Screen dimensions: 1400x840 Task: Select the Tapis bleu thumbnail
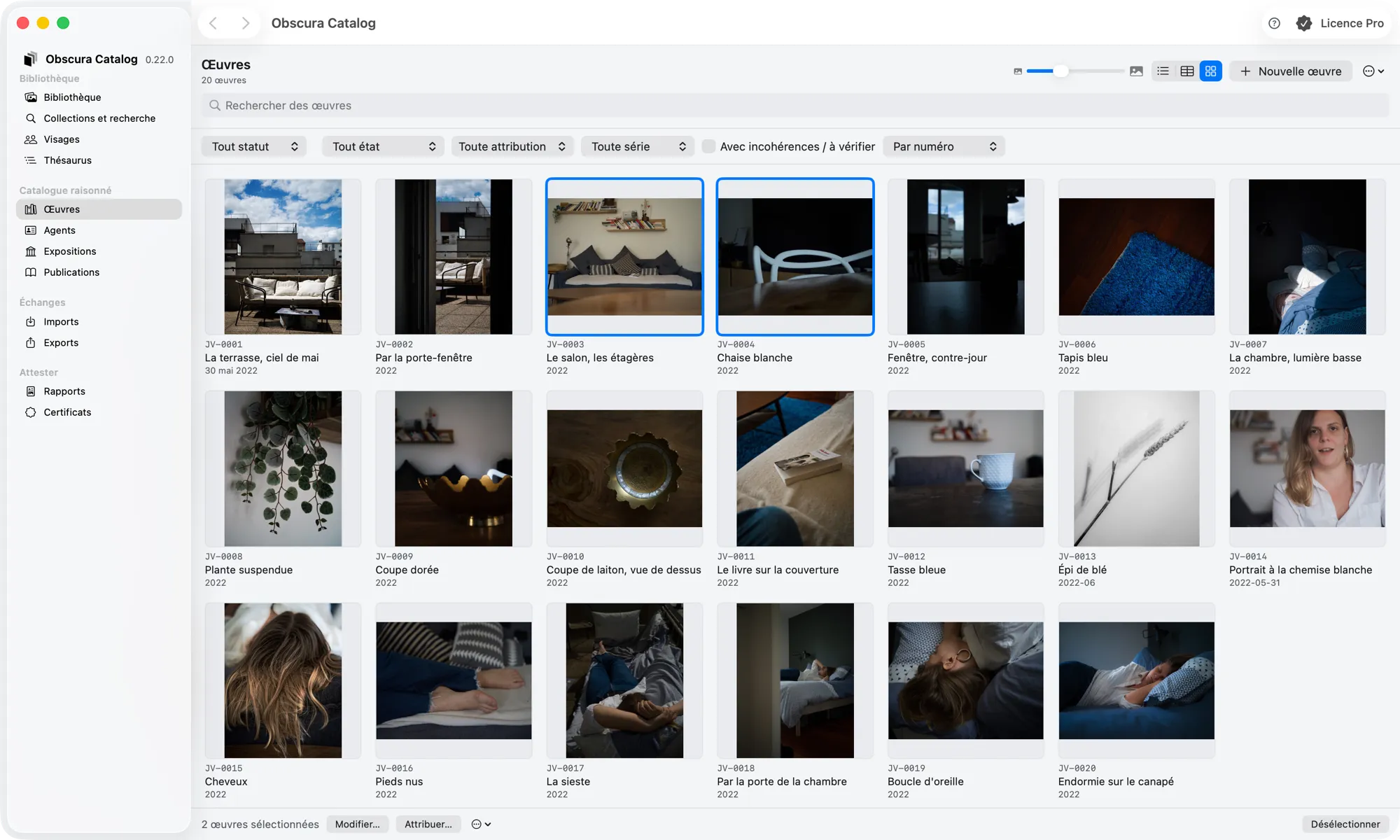coord(1136,257)
